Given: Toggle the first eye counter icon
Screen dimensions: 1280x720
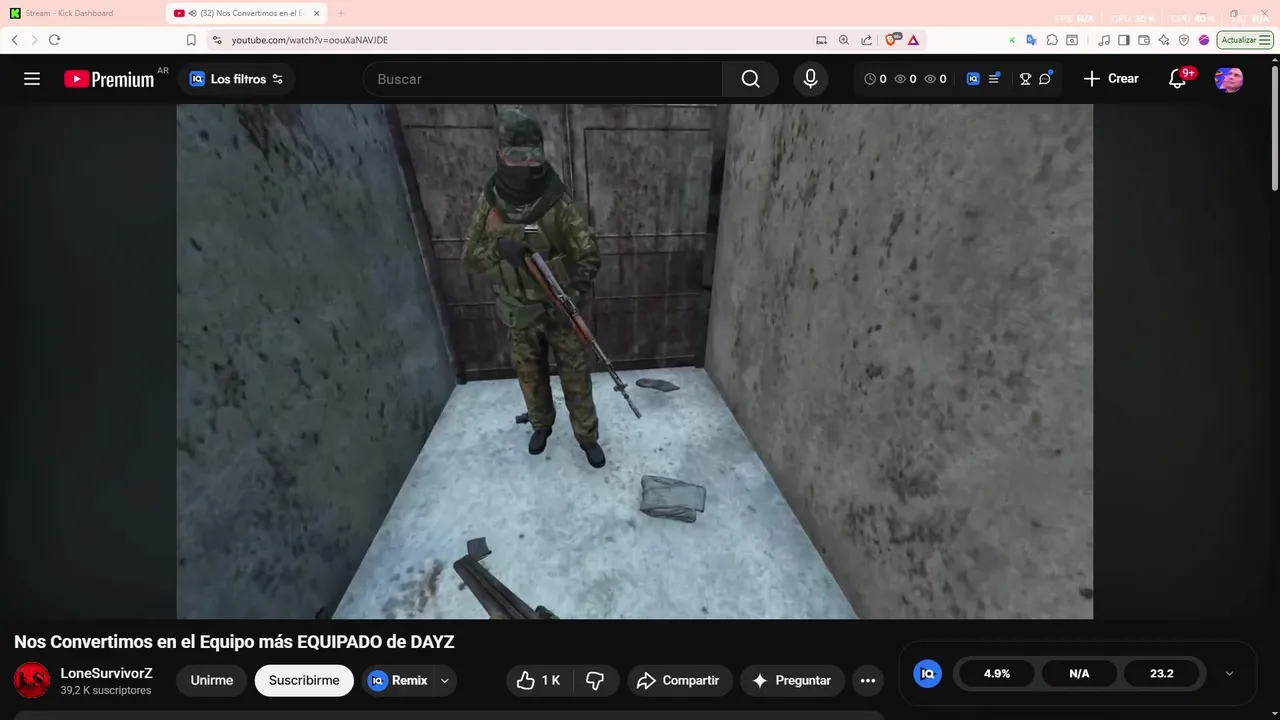Looking at the screenshot, I should [899, 79].
